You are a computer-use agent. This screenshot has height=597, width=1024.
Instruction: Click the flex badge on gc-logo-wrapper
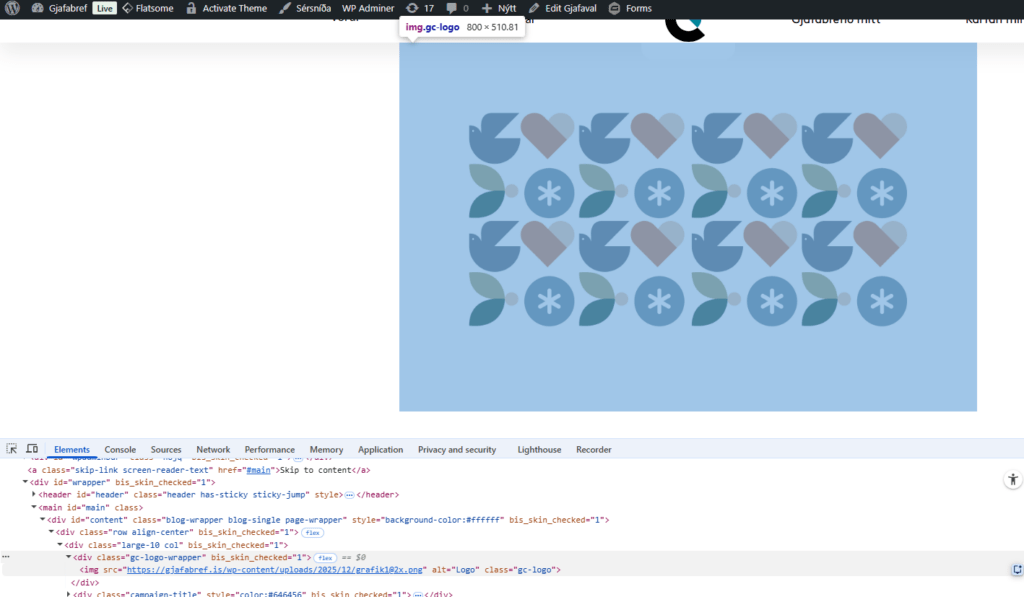pyautogui.click(x=325, y=557)
